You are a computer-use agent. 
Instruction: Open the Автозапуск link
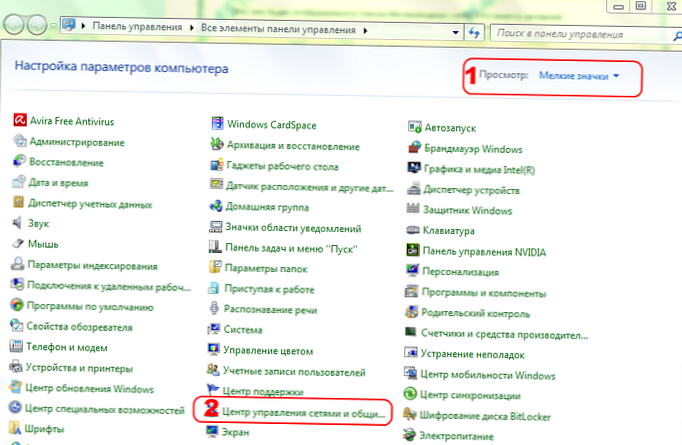pos(450,128)
